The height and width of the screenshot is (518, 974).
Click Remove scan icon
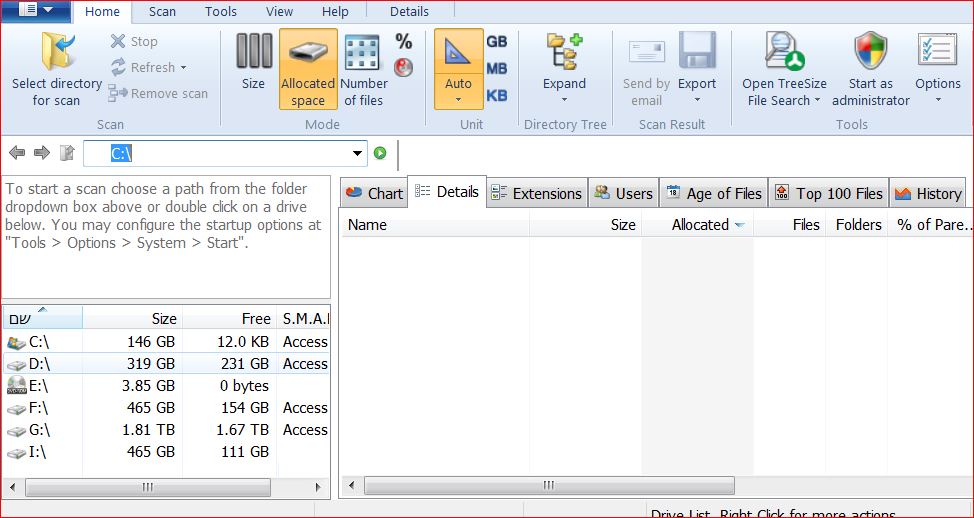117,93
